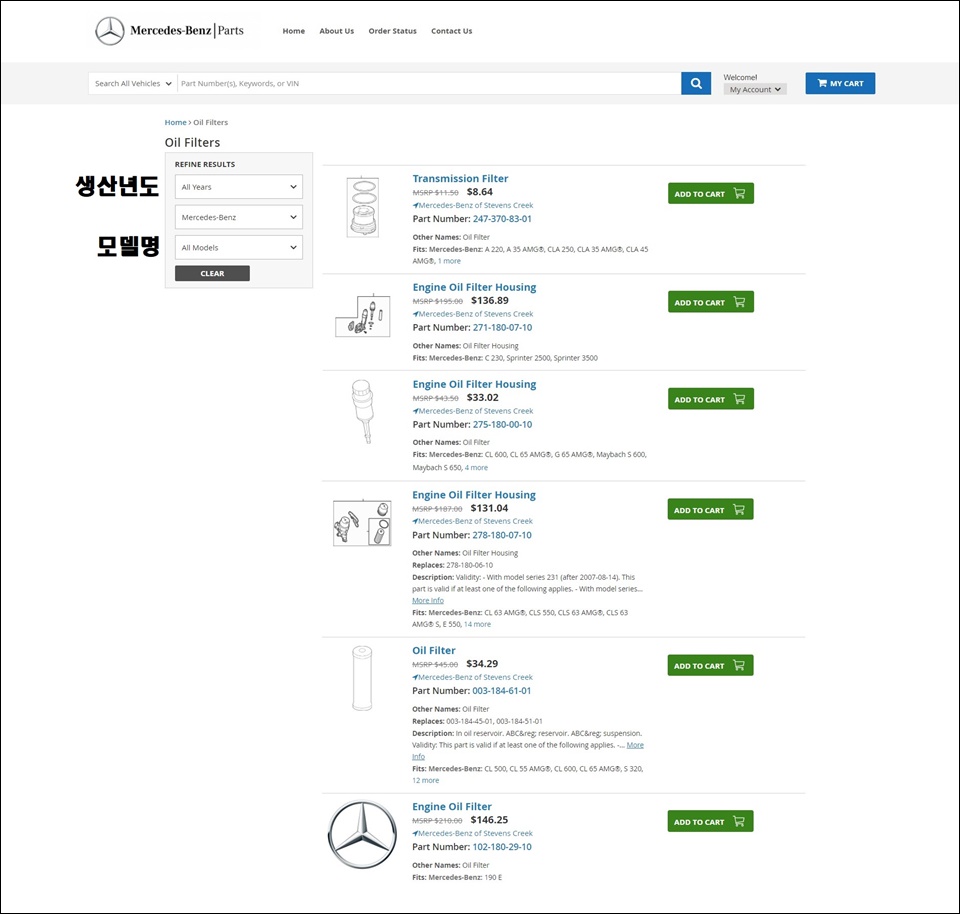Click Stevens Creek dealer link for Oil Filter 003-184-61-01
960x914 pixels.
click(473, 677)
